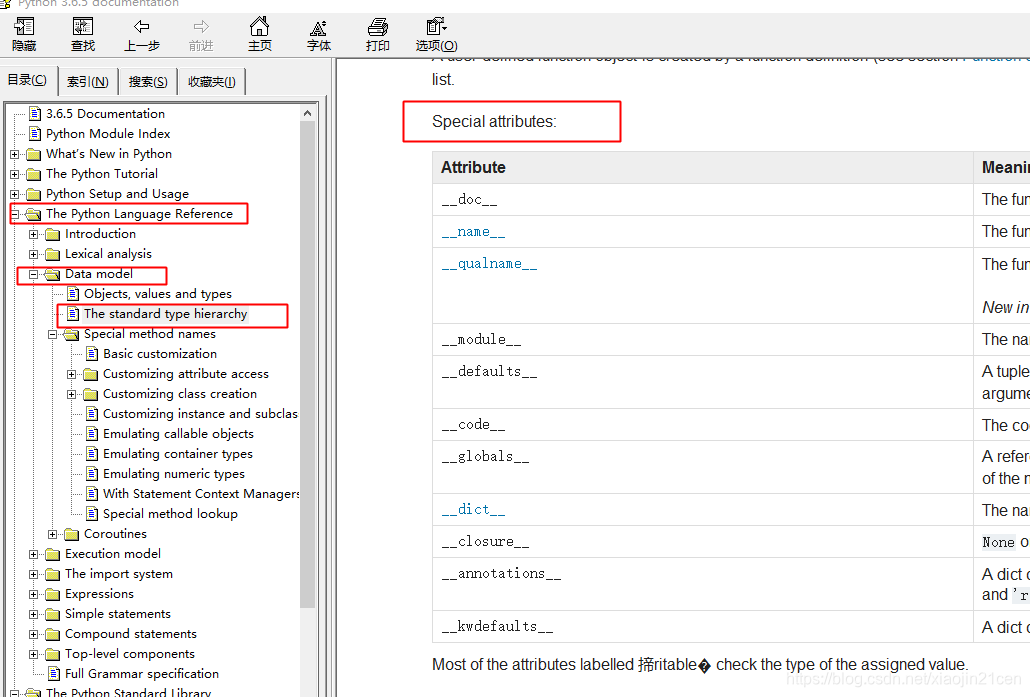Click The Python Tutorial folder icon
The image size is (1030, 697).
(x=34, y=175)
